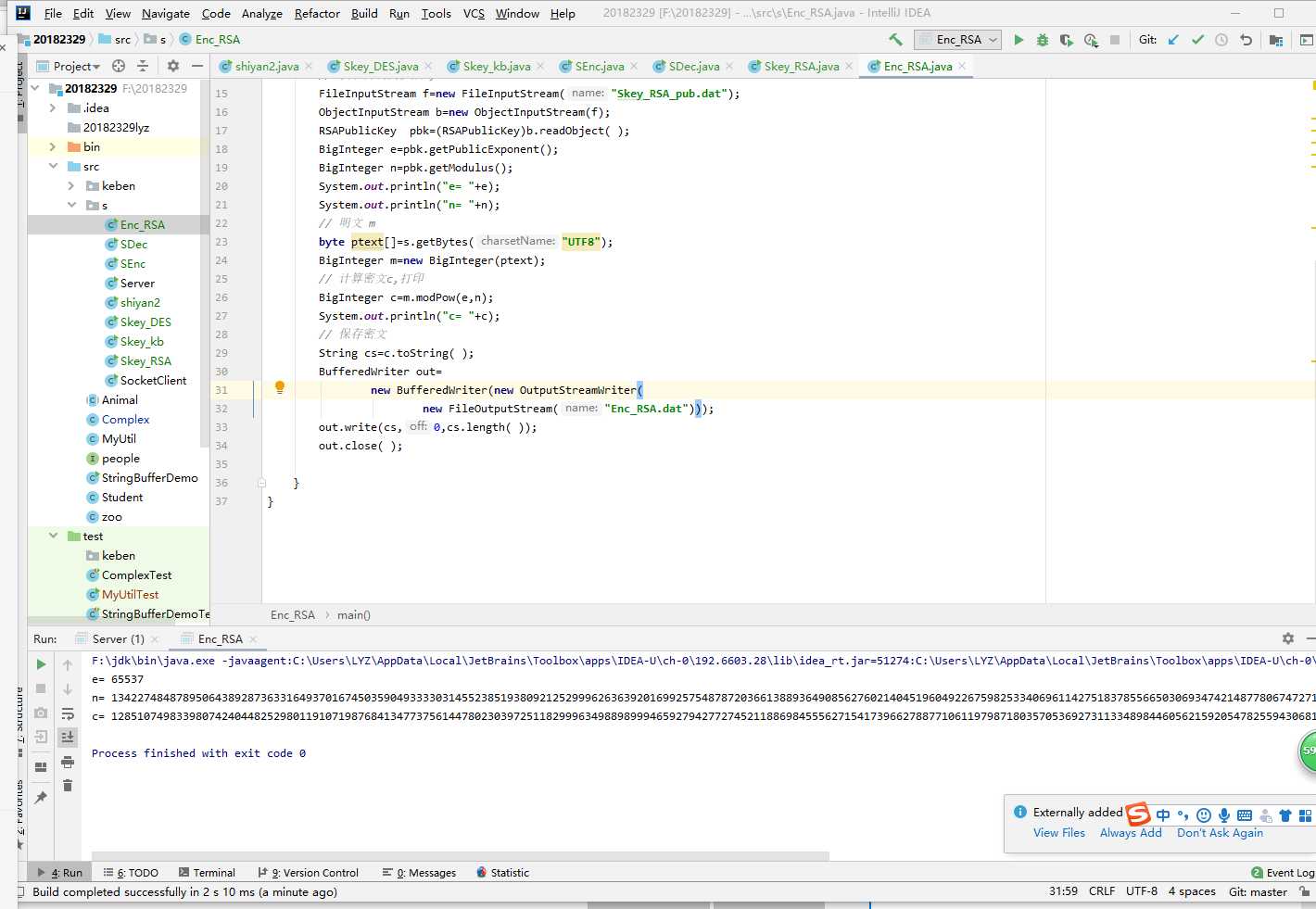Expand the bin folder
This screenshot has height=909, width=1316.
(53, 146)
